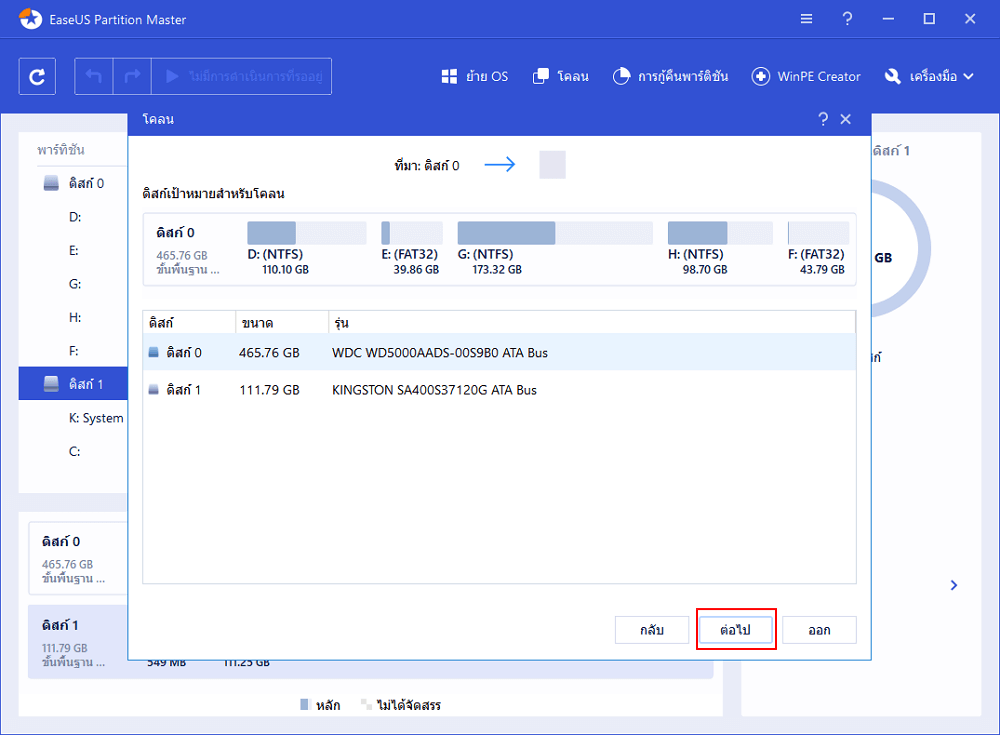The height and width of the screenshot is (735, 1000).
Task: Click the D: (NTFS) partition bar
Action: click(x=307, y=233)
